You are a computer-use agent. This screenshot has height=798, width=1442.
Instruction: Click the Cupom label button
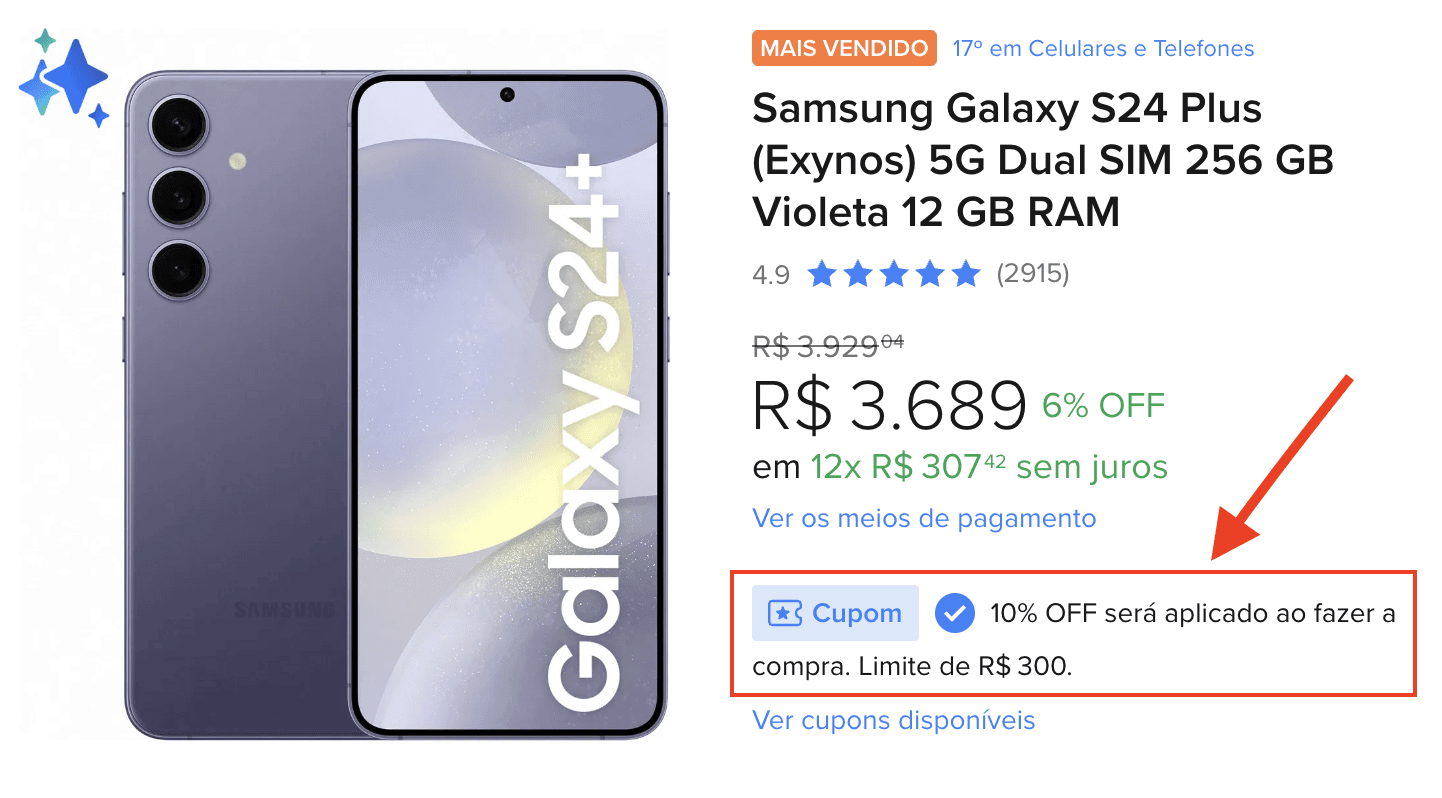point(835,613)
